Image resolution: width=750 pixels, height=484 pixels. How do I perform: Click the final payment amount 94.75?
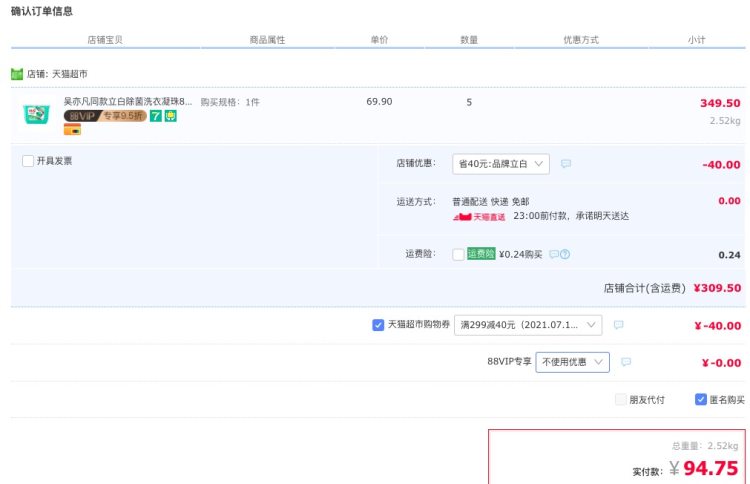click(x=711, y=468)
